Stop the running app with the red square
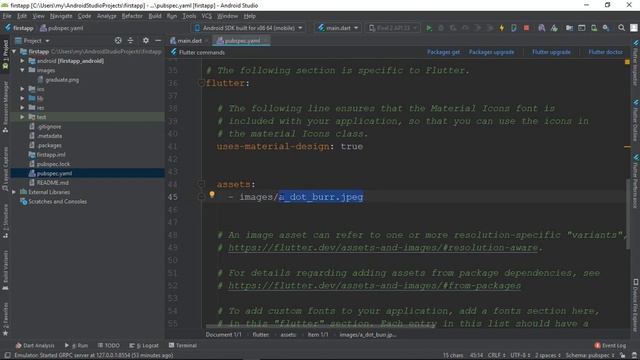Screen dimensions: 640x360 (526, 28)
